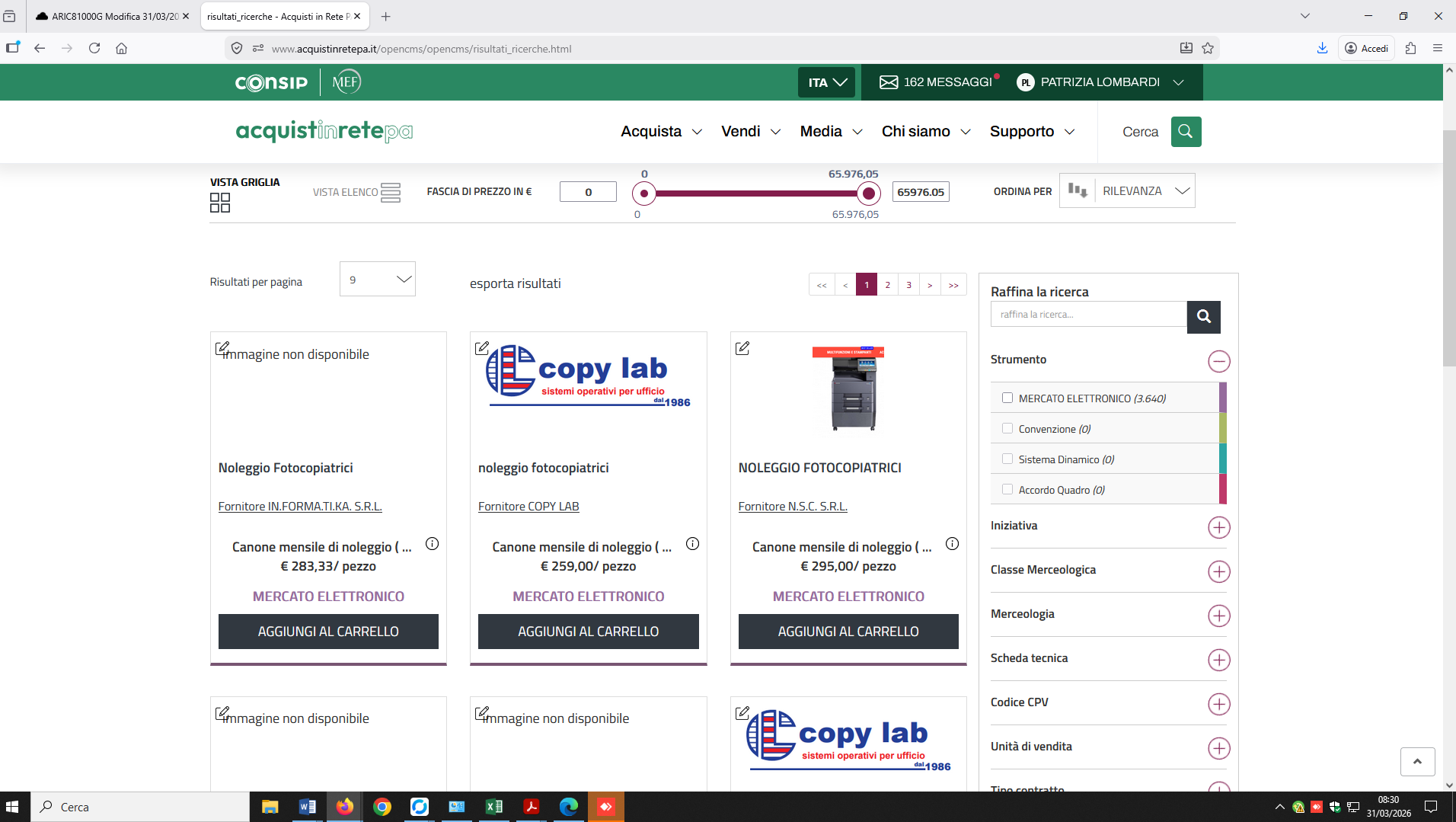Viewport: 1456px width, 822px height.
Task: Expand the Classe Merceologica filter section
Action: (1218, 571)
